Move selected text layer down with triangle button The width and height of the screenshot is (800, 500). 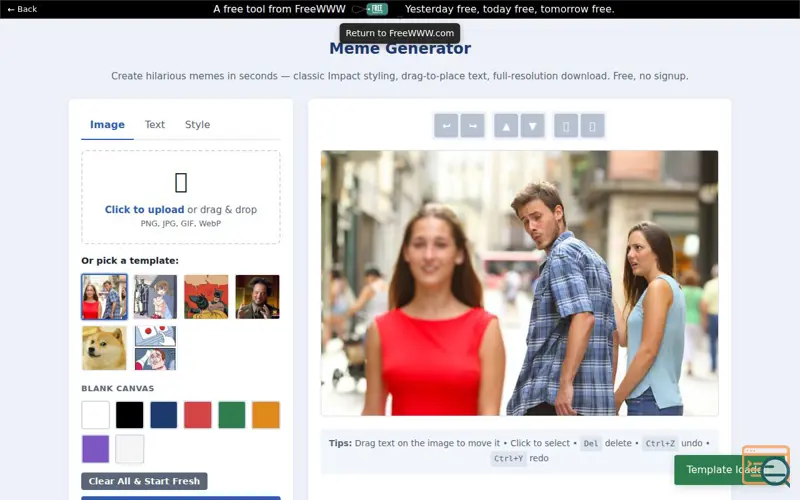(532, 126)
